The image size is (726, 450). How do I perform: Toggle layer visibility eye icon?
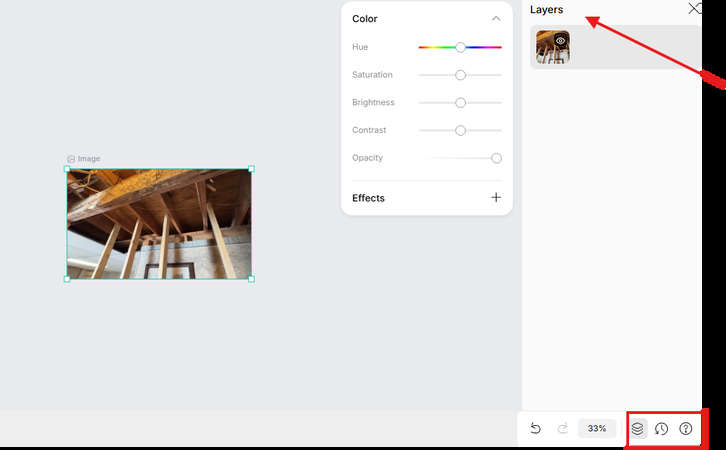[560, 41]
